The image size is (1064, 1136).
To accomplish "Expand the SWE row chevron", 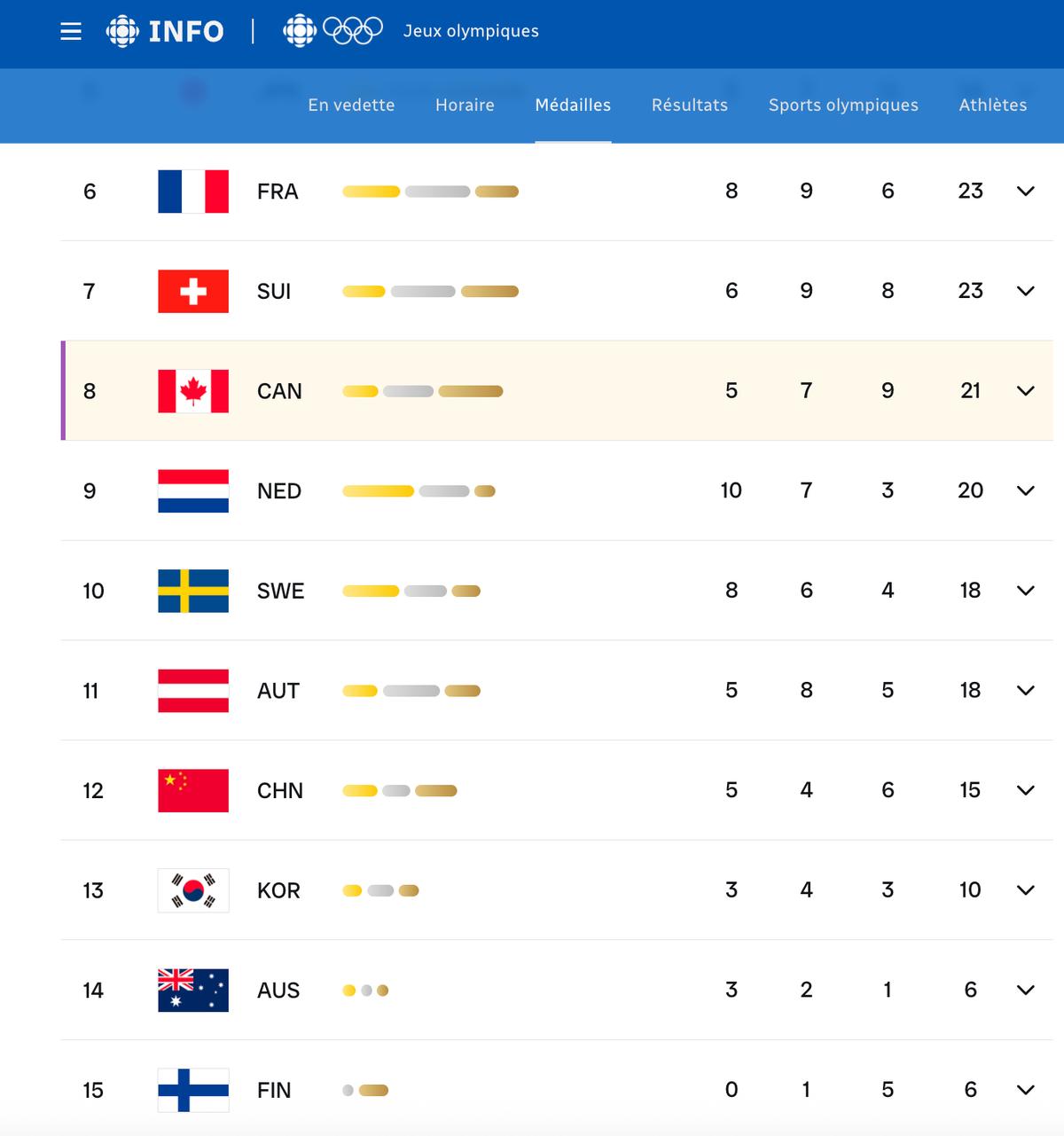I will pos(1027,590).
